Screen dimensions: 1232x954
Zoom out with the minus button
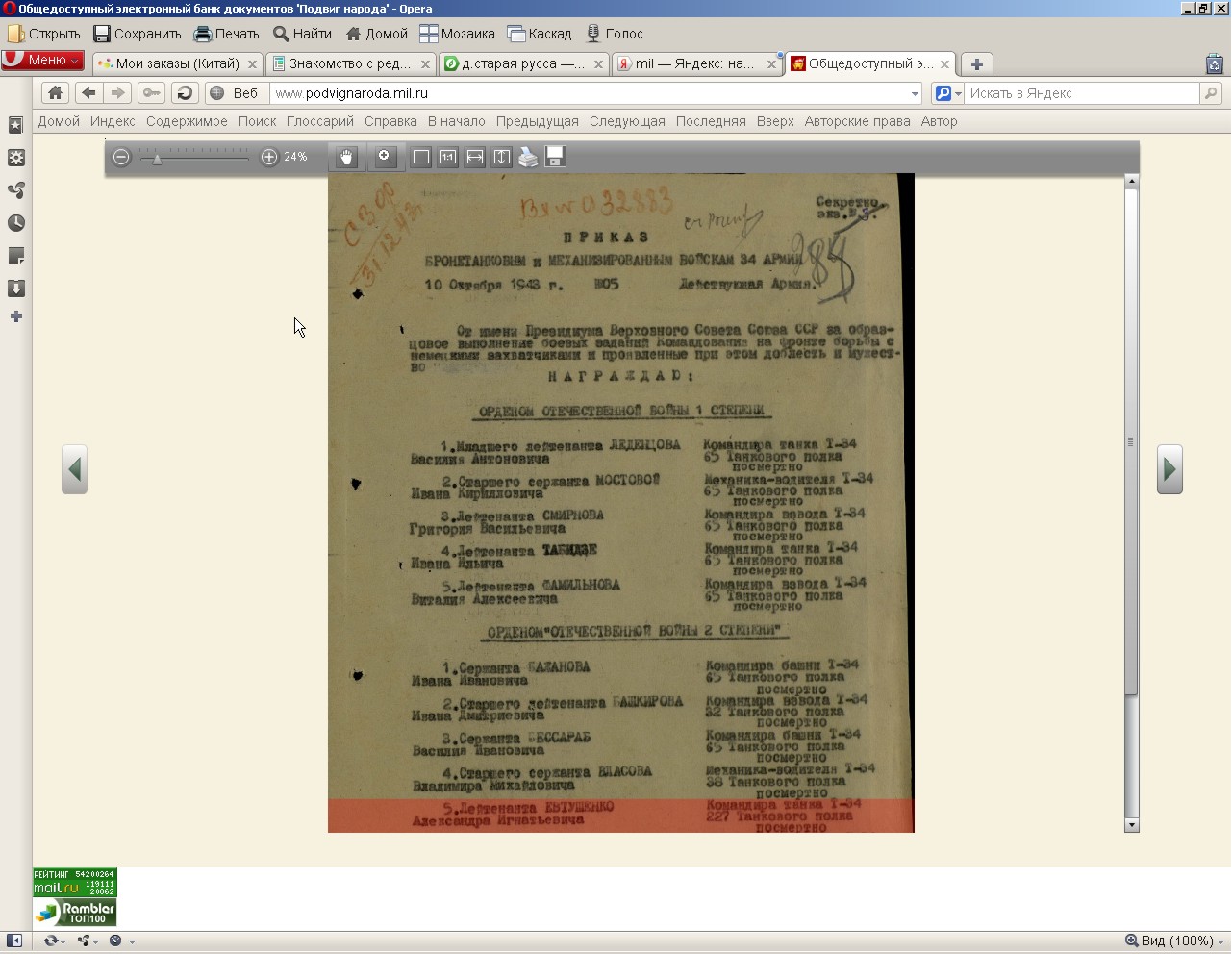[121, 157]
